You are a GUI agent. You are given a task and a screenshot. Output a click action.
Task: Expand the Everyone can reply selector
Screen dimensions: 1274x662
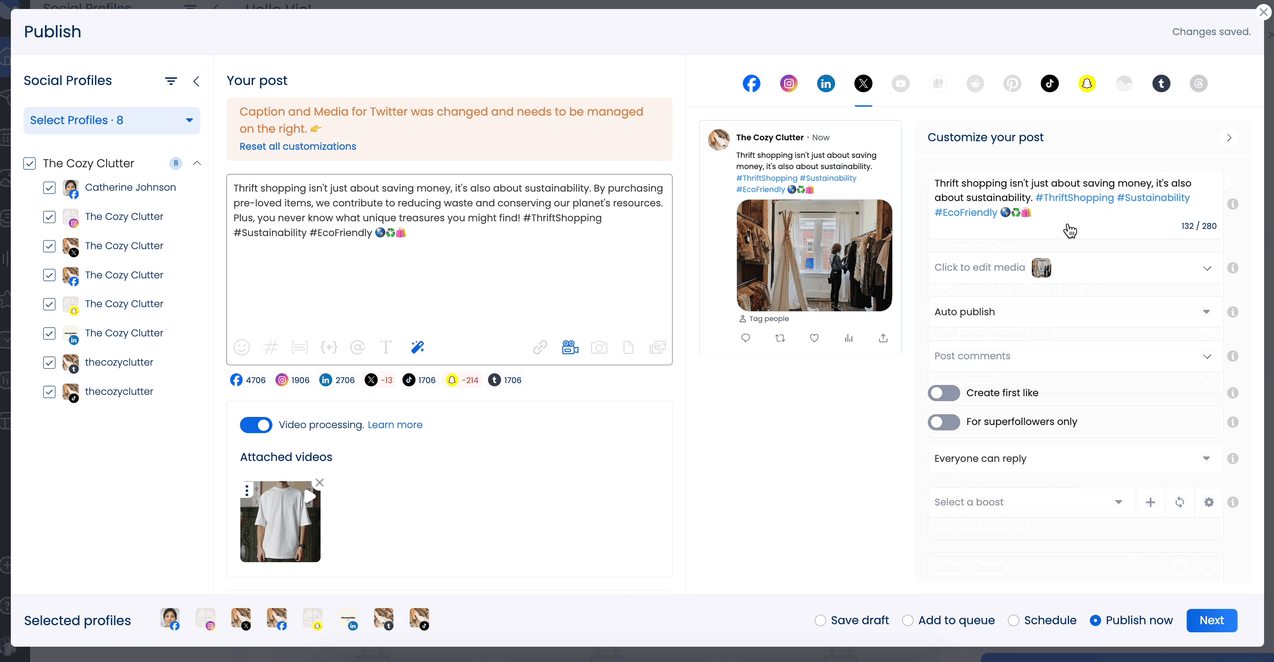[x=1074, y=458]
